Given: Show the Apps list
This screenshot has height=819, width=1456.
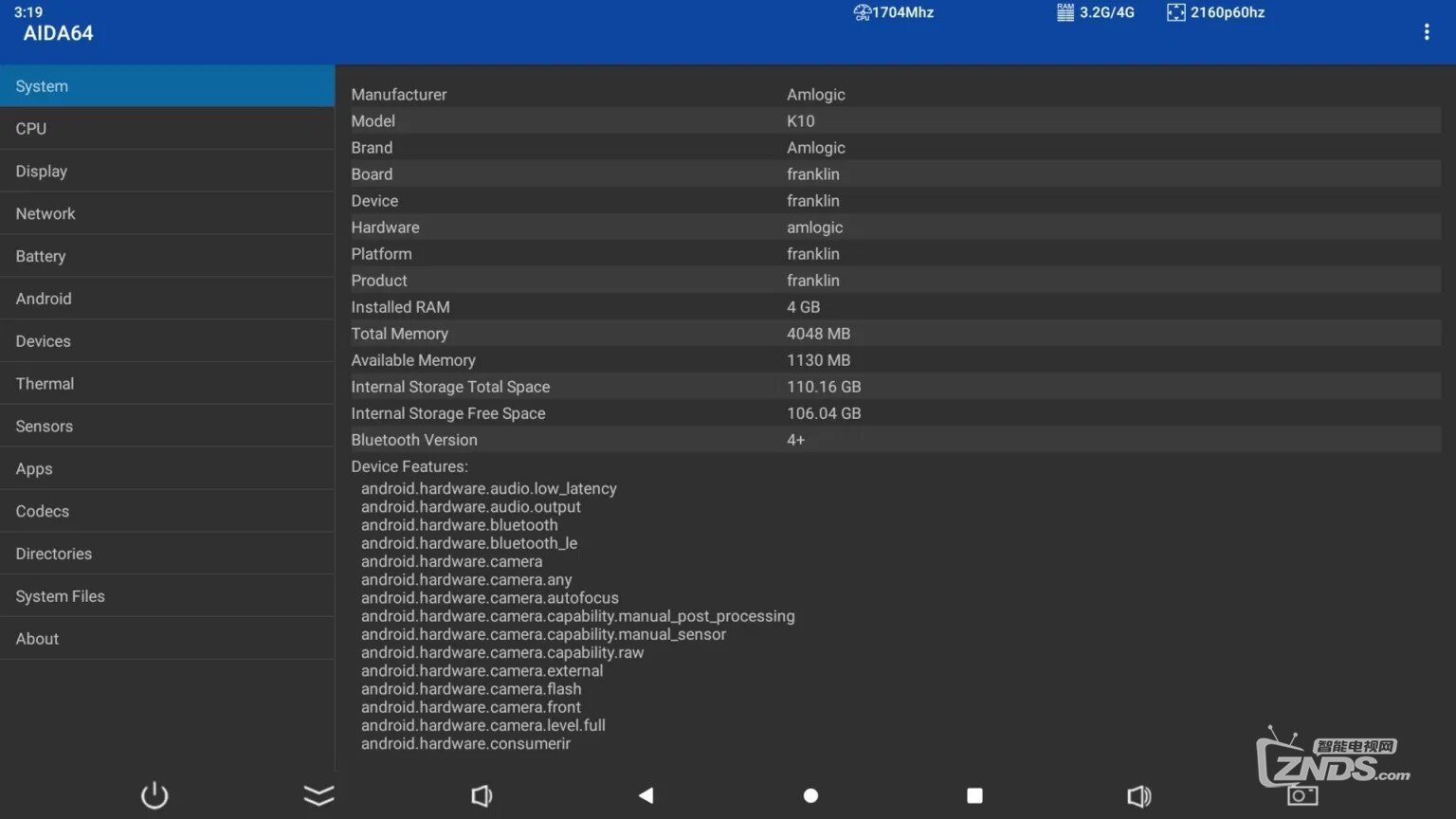Looking at the screenshot, I should 168,468.
